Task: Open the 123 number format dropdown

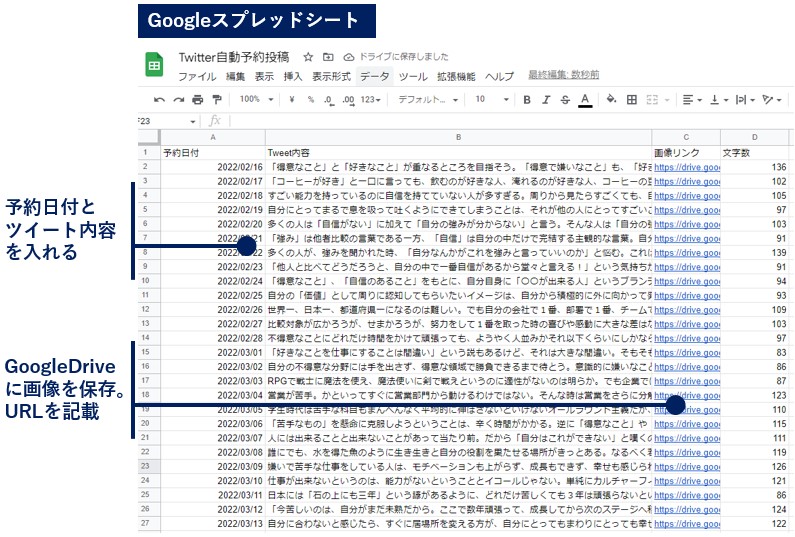Action: (x=371, y=100)
